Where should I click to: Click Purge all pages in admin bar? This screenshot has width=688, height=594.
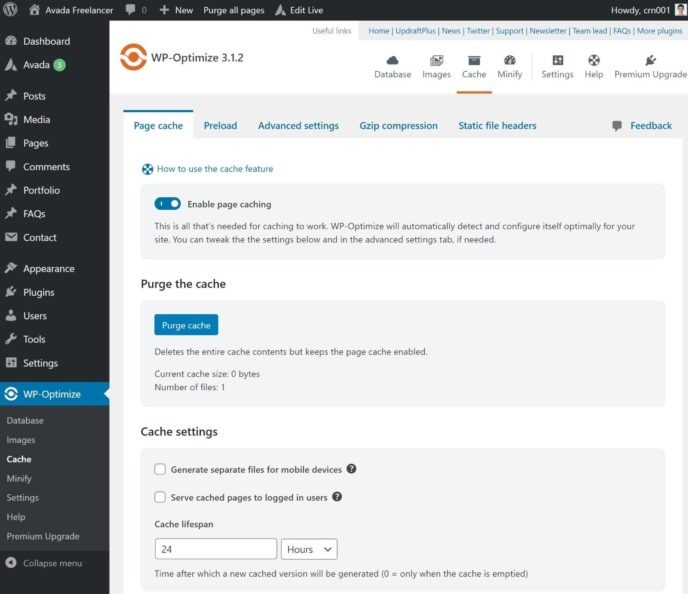pos(234,10)
